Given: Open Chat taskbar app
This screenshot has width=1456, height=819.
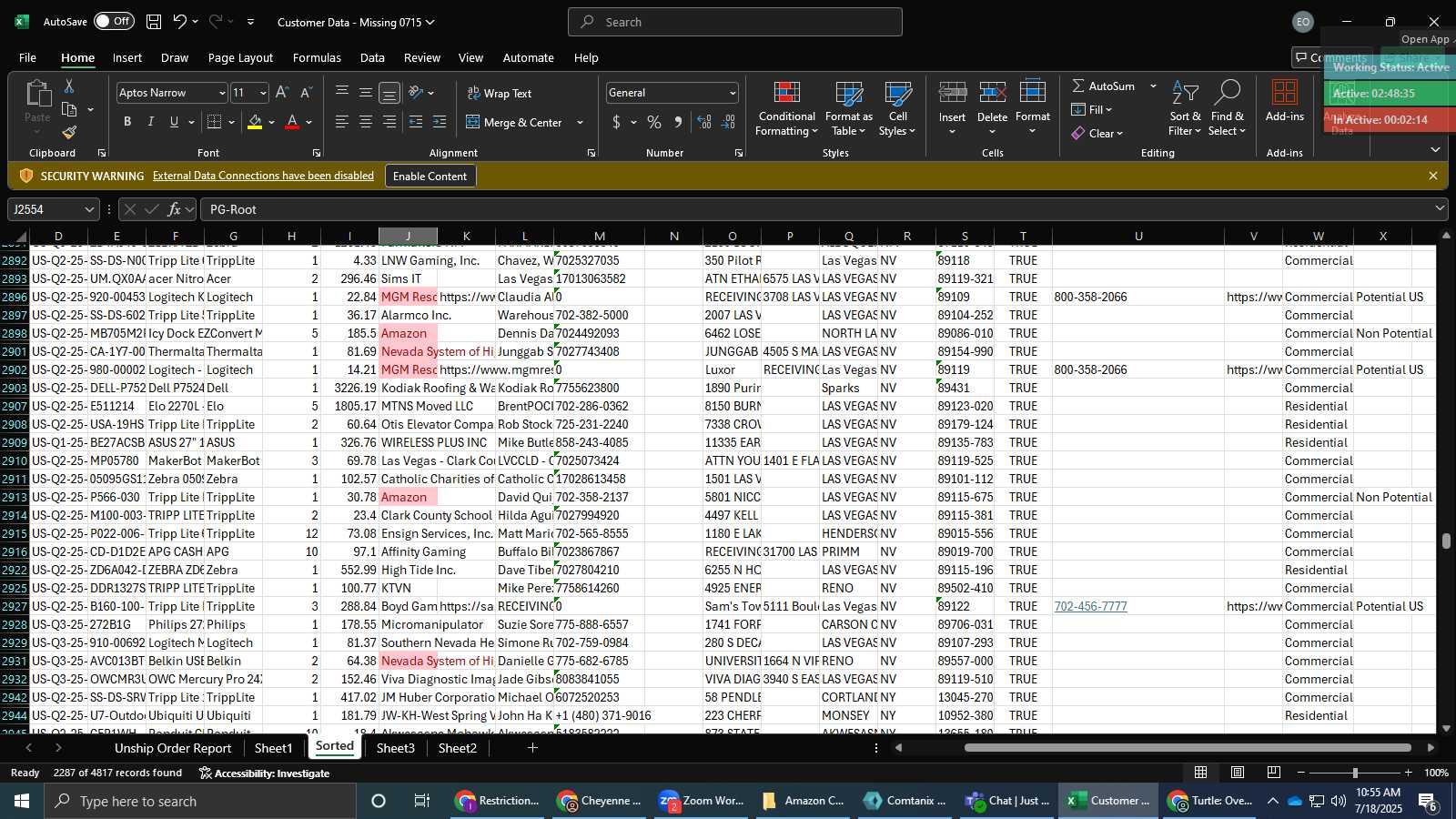Looking at the screenshot, I should (x=1008, y=801).
